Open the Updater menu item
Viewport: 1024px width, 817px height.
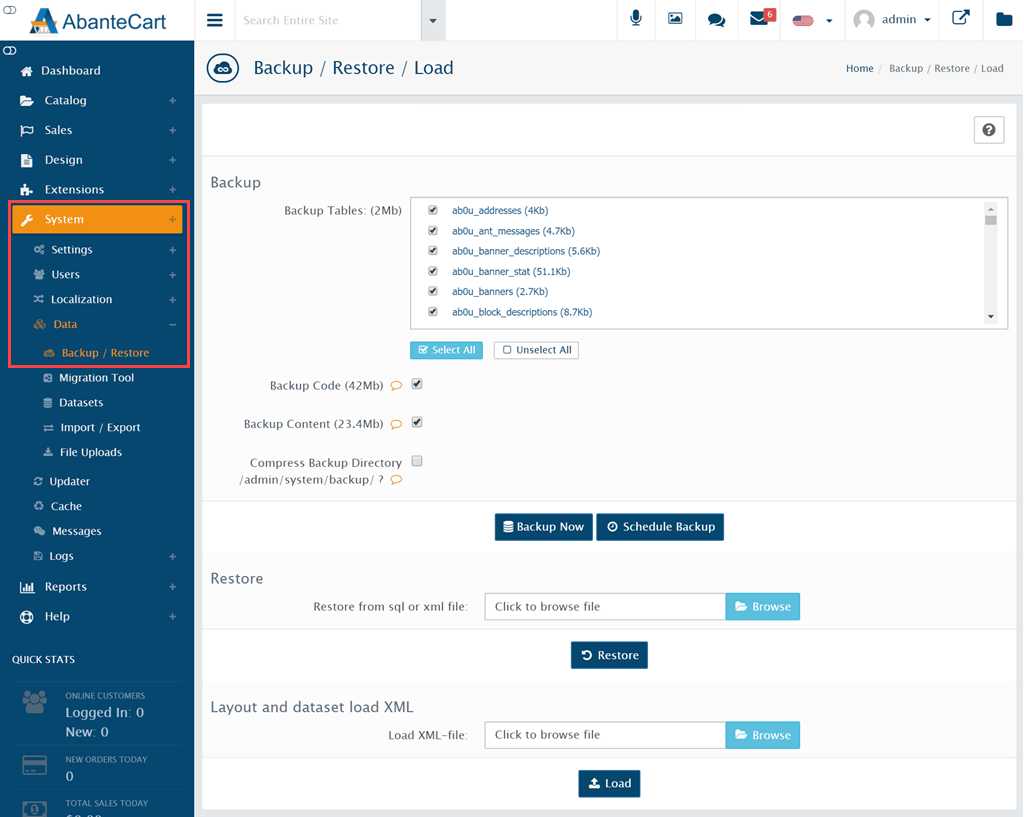69,482
